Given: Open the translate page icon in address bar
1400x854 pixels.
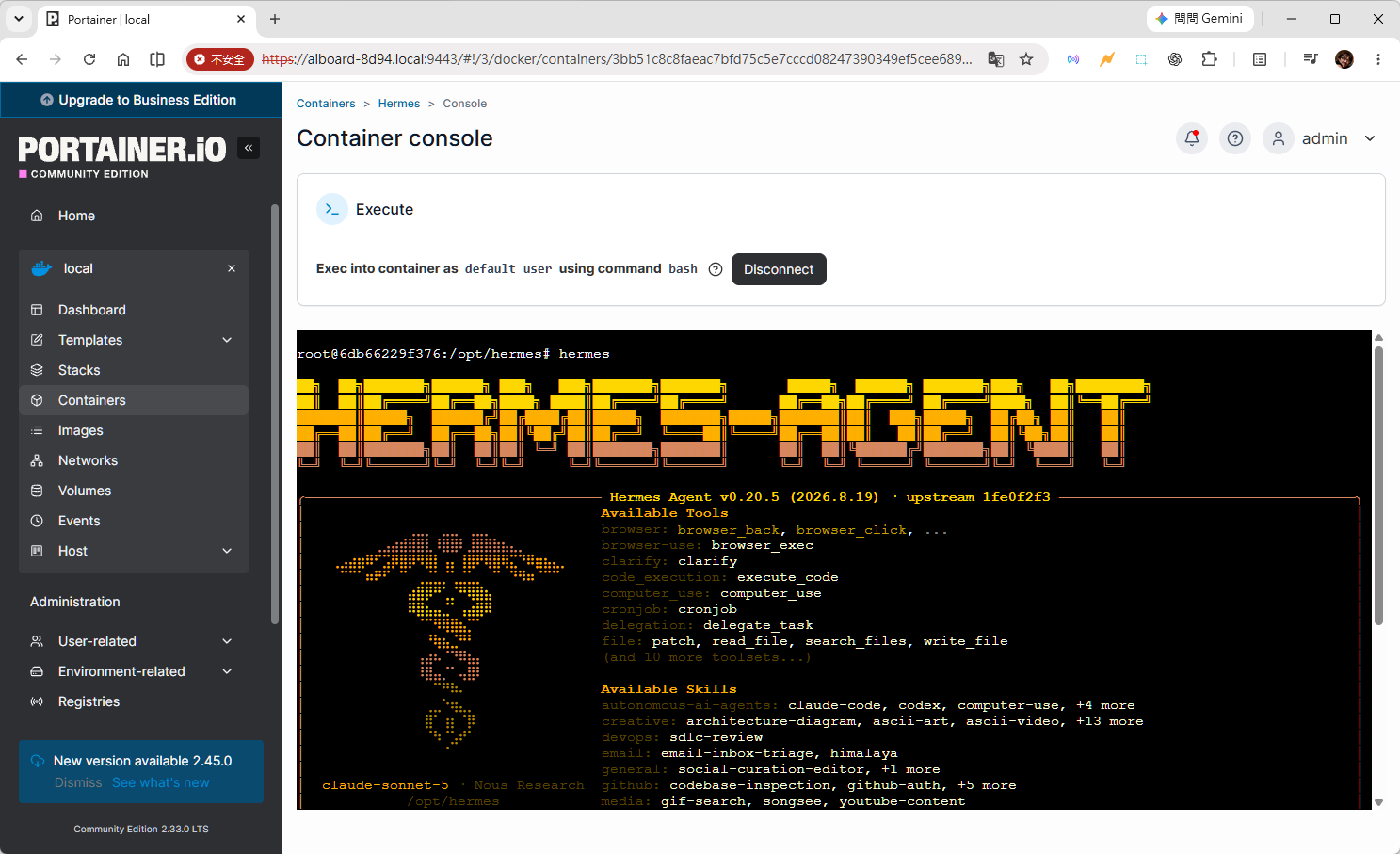Looking at the screenshot, I should (x=996, y=59).
